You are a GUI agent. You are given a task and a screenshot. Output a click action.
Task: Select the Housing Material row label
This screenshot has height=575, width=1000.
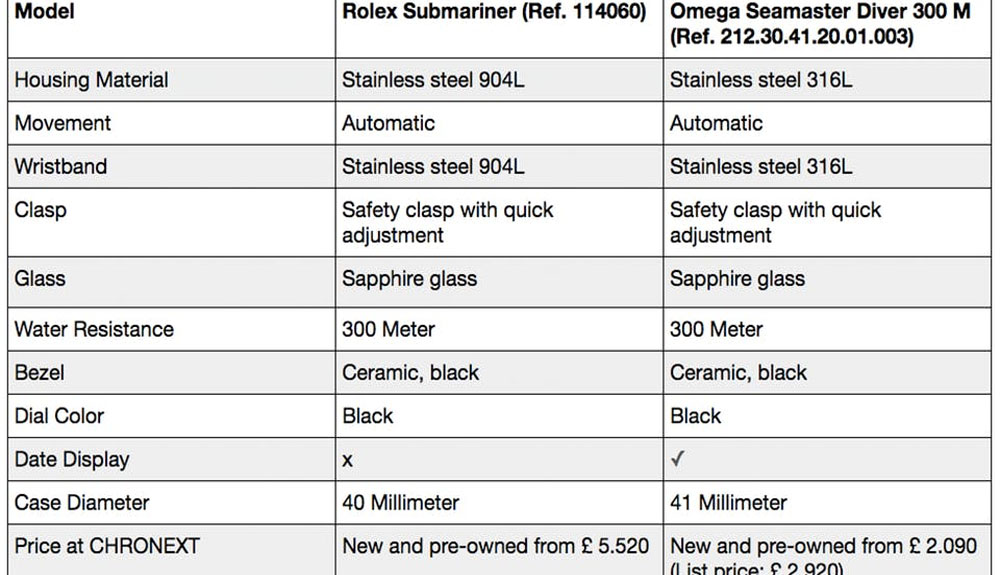(91, 80)
